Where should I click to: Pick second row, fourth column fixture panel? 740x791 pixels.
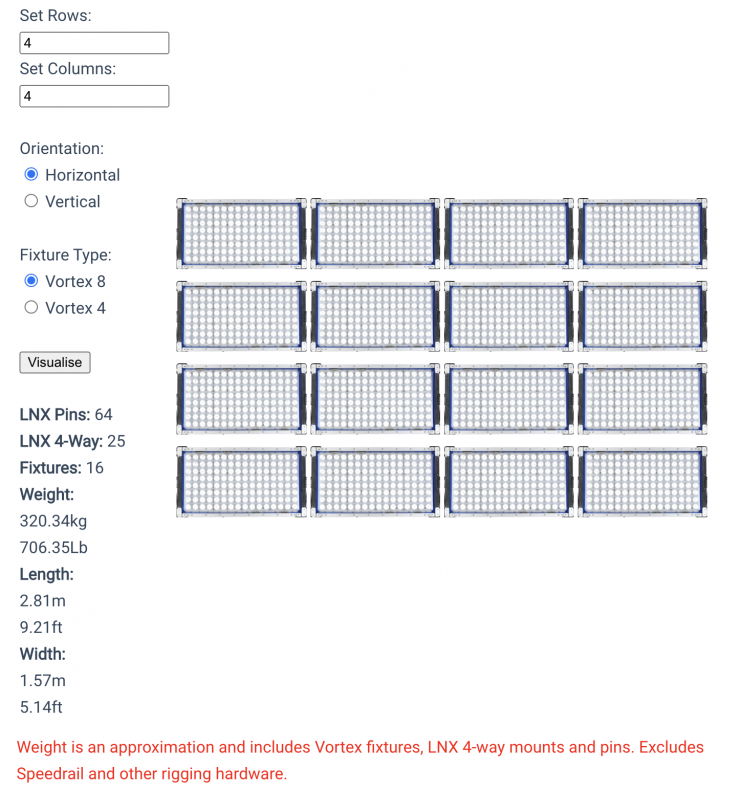(x=642, y=316)
